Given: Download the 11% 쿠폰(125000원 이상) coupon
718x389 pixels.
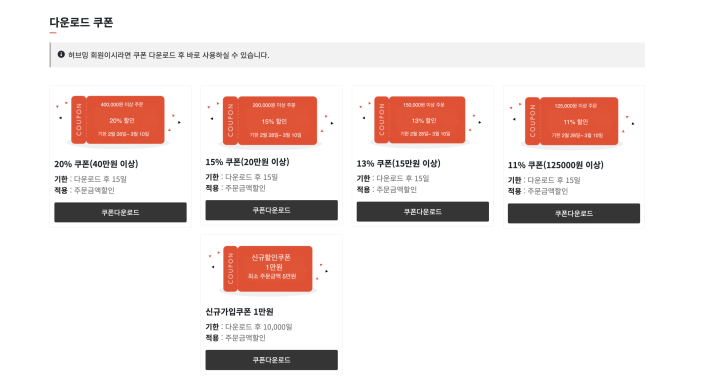Looking at the screenshot, I should [574, 213].
